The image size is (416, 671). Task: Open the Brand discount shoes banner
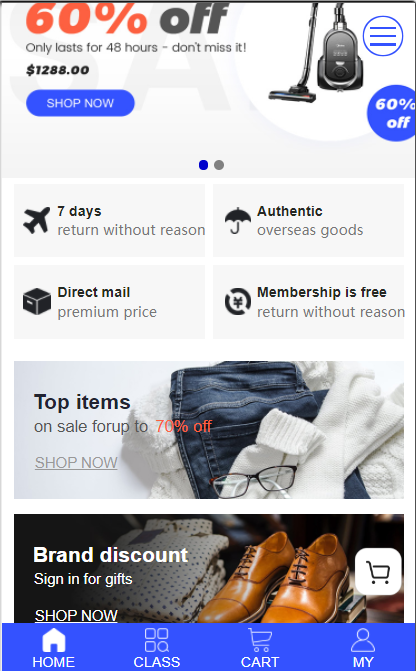click(x=209, y=569)
